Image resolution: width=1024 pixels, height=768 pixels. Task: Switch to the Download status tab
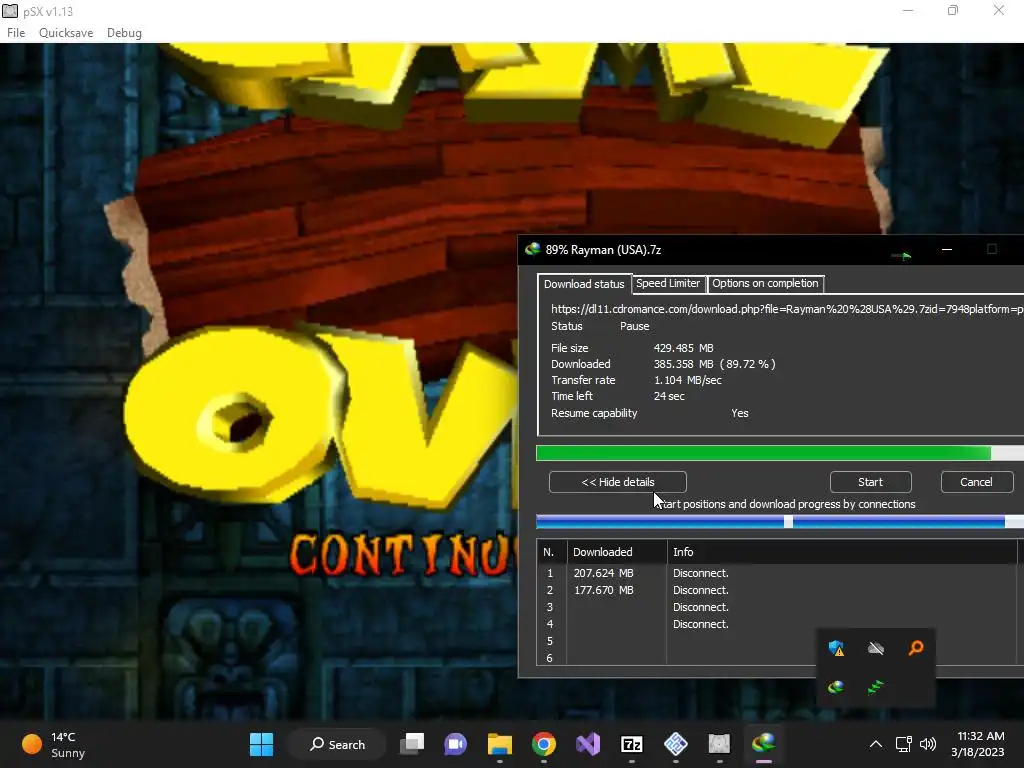(x=584, y=284)
